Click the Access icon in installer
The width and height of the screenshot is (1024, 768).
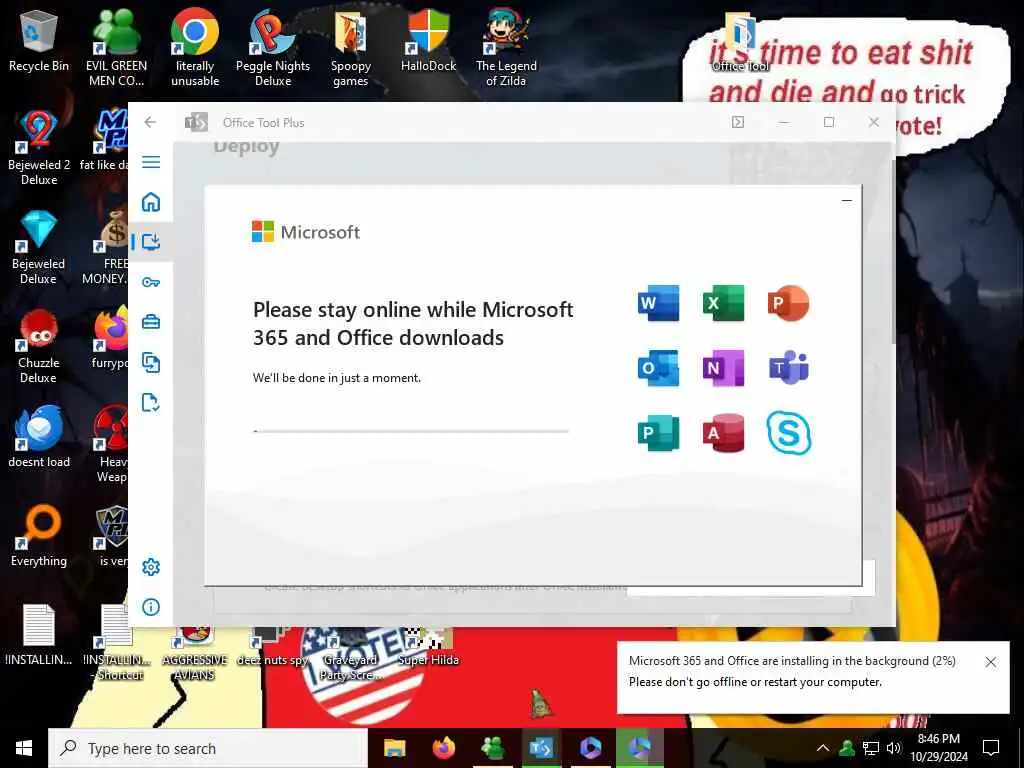[723, 432]
